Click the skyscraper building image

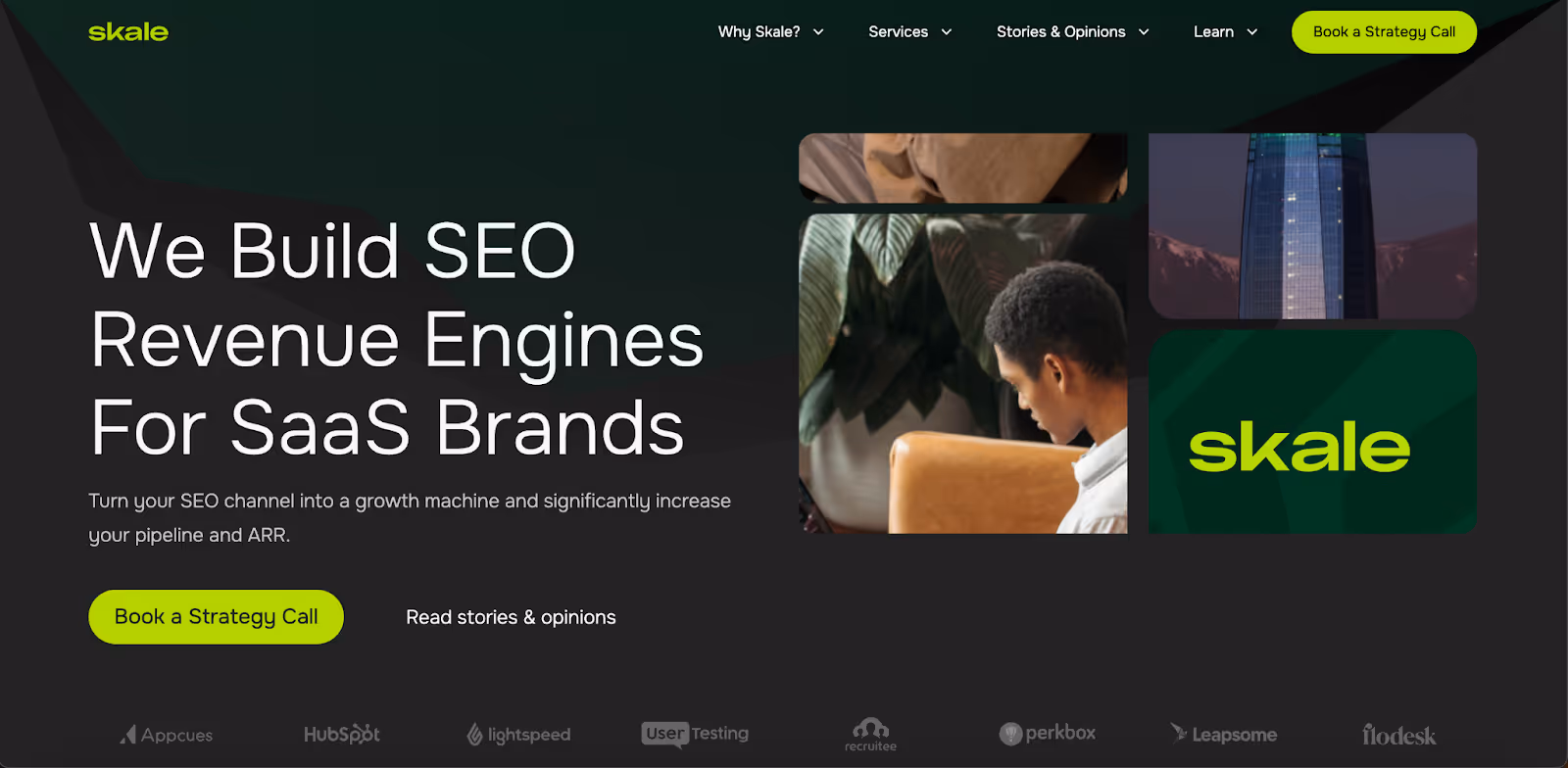click(x=1312, y=226)
